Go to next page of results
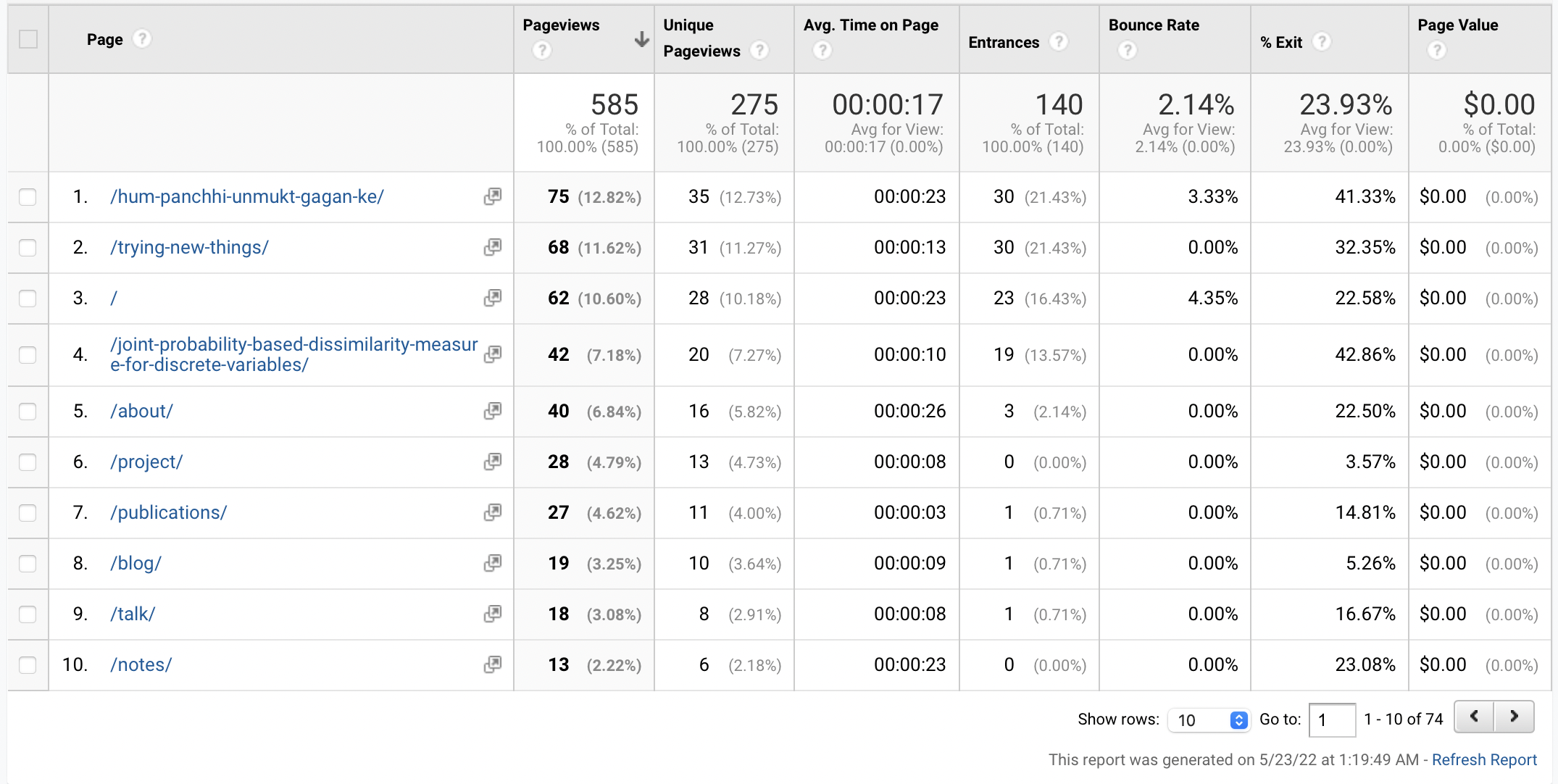This screenshot has width=1558, height=784. click(1514, 717)
